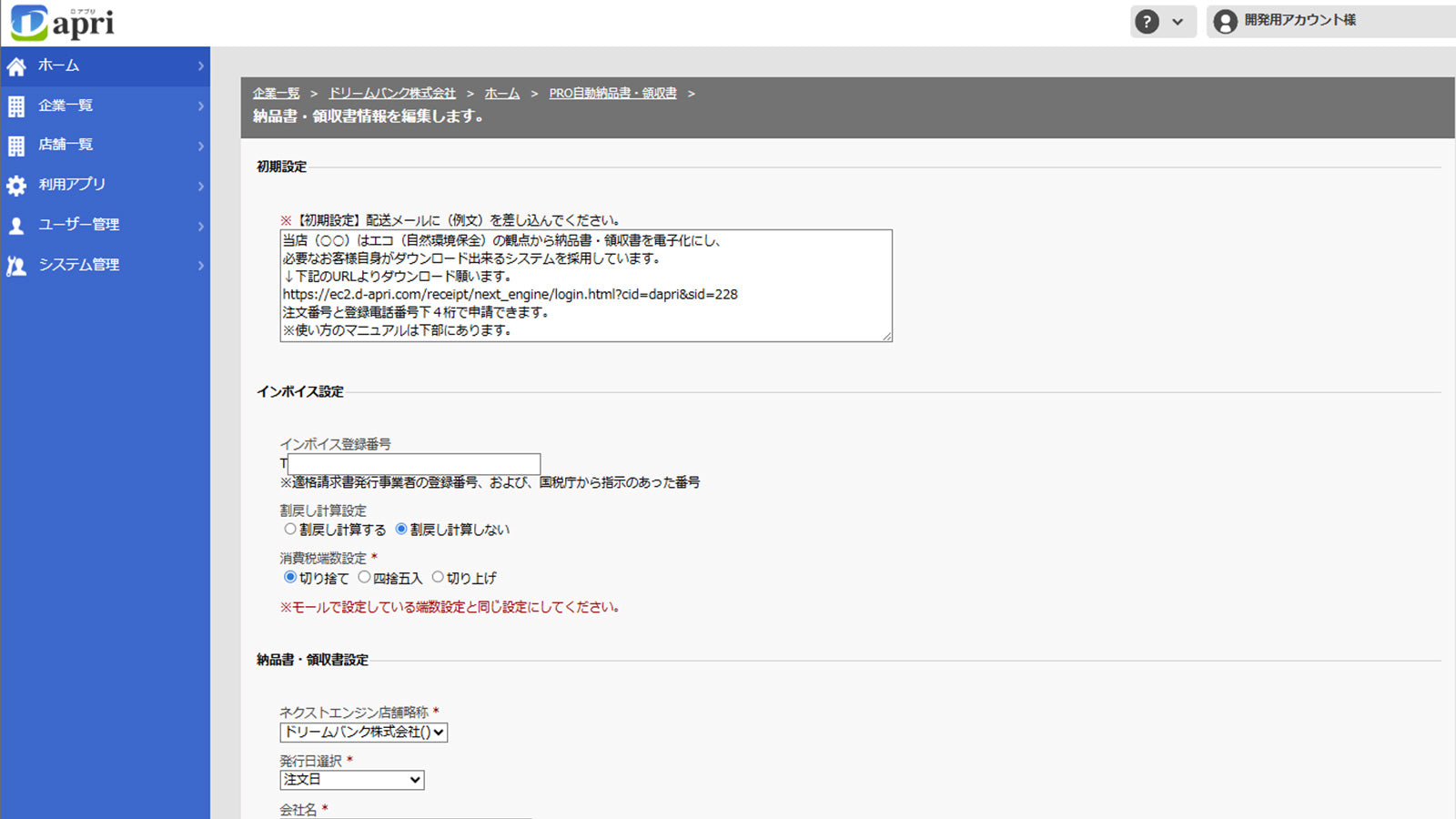Screen dimensions: 1456x819
Task: Follow the PRO自動納品書・領収書 breadcrumb link
Action: tap(612, 94)
